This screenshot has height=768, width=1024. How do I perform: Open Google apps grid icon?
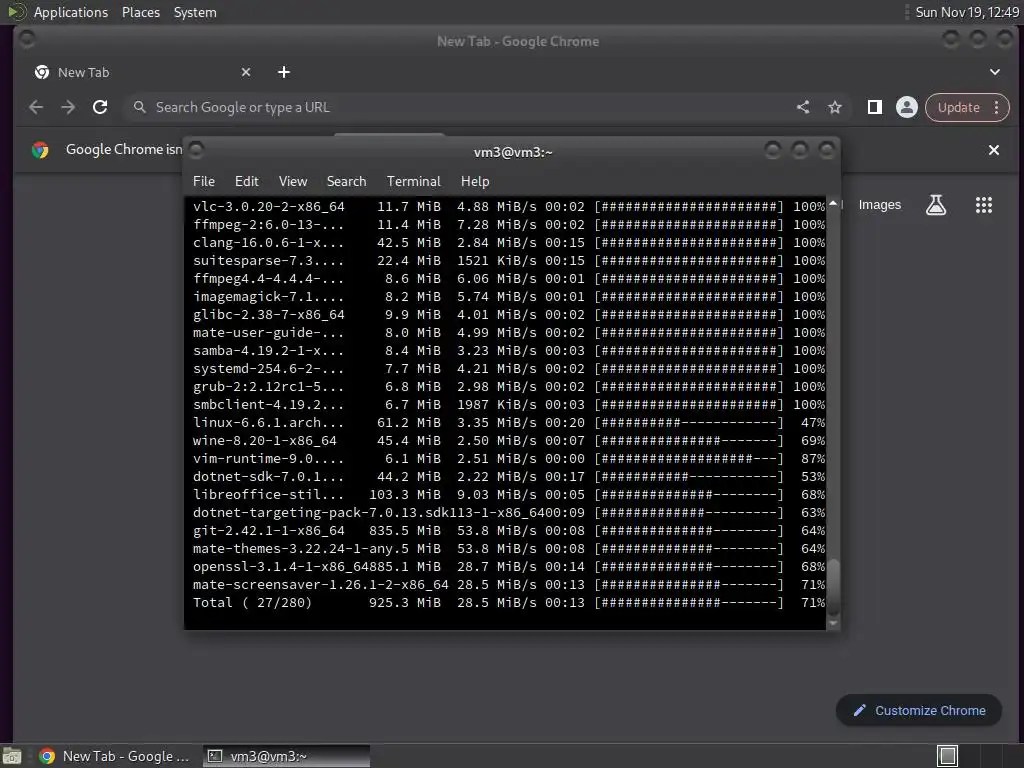984,205
